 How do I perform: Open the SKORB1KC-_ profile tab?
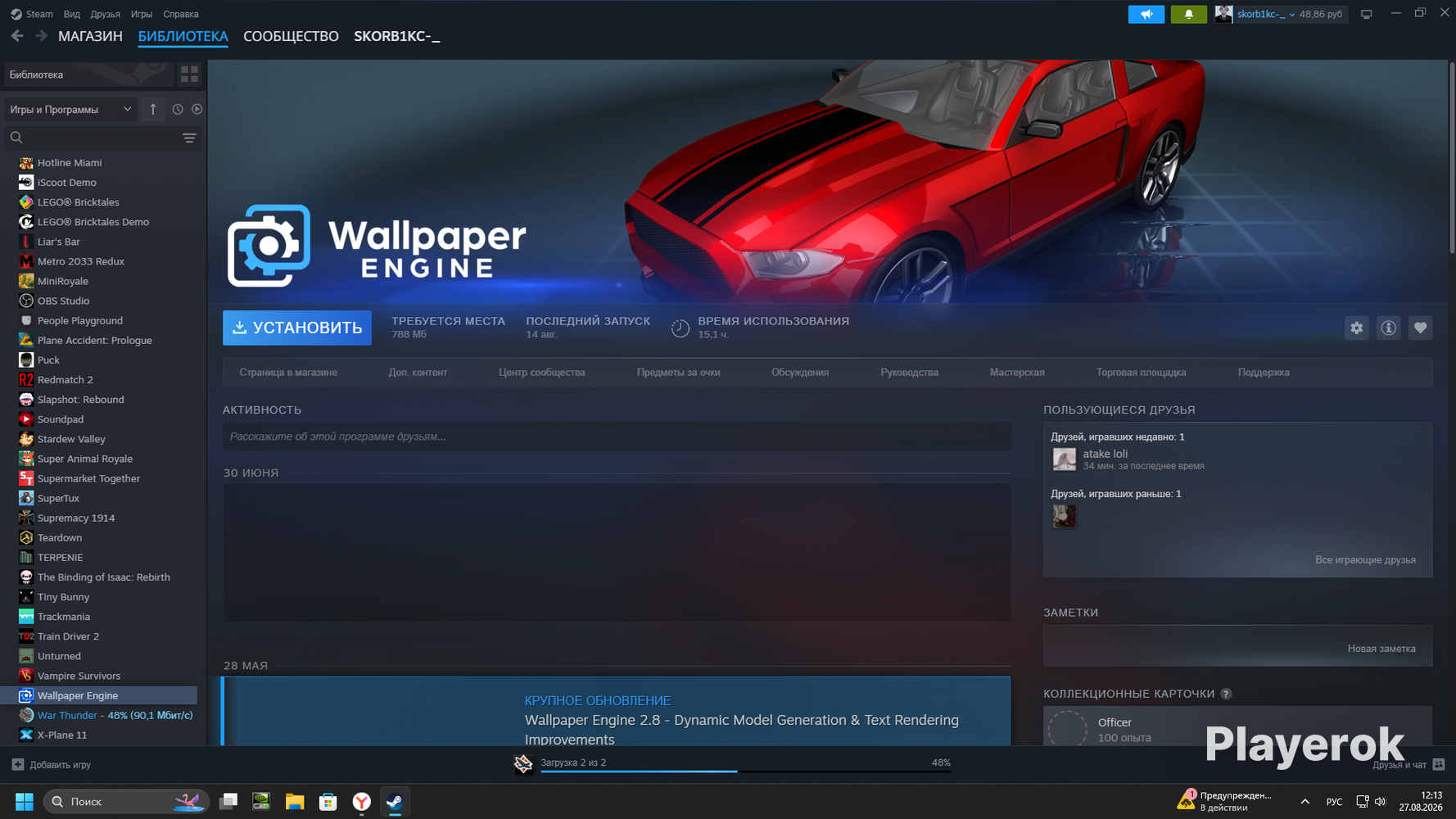397,36
